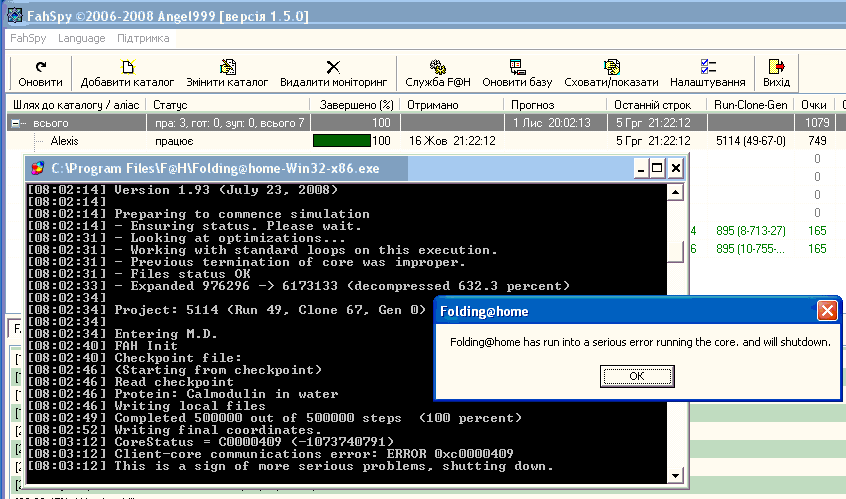Click Змінити каталог toolbar icon
Image resolution: width=846 pixels, height=499 pixels.
(x=227, y=67)
